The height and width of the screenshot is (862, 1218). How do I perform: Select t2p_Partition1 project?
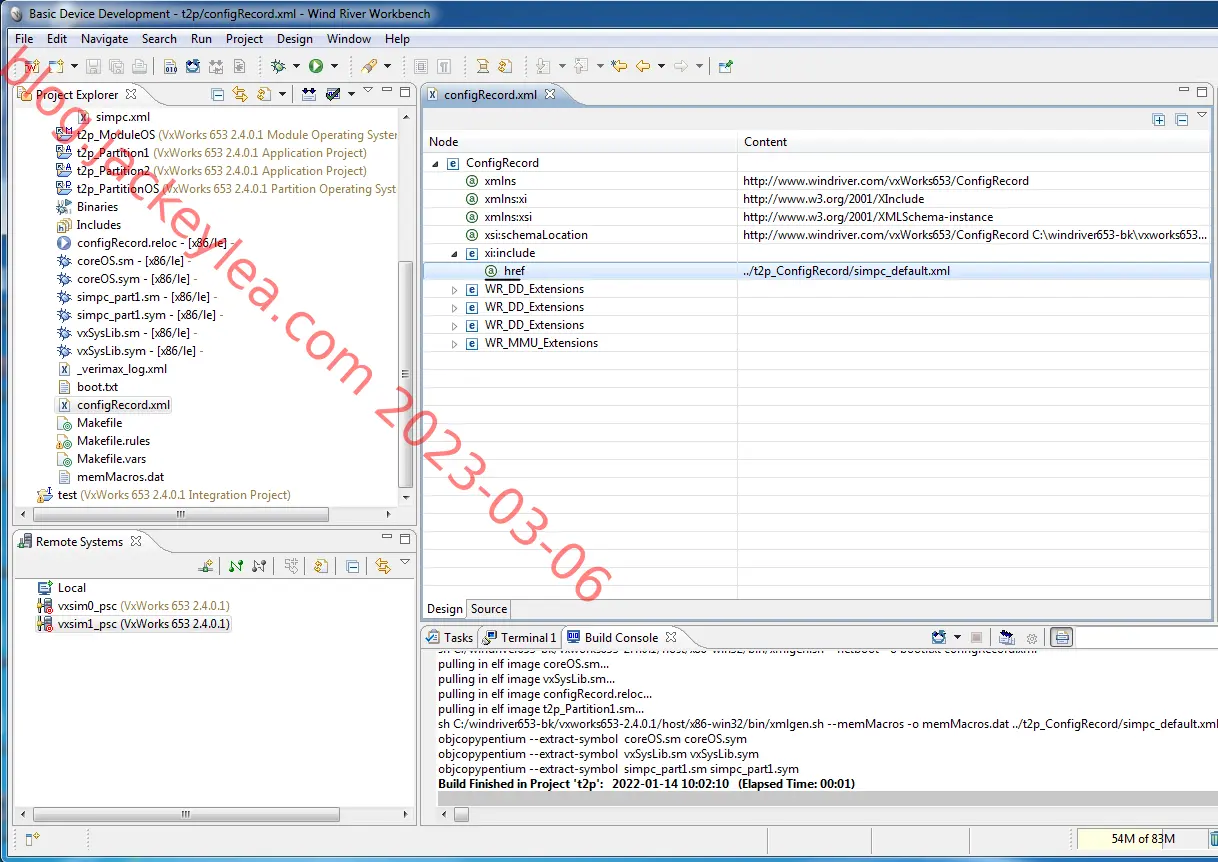113,153
